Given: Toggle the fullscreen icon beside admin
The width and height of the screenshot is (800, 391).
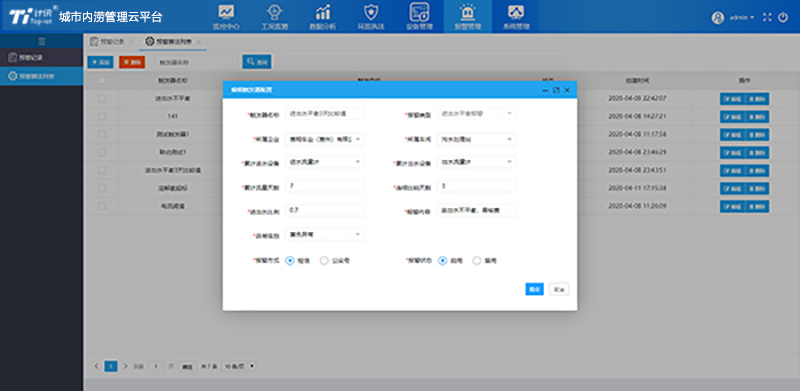Looking at the screenshot, I should 767,17.
